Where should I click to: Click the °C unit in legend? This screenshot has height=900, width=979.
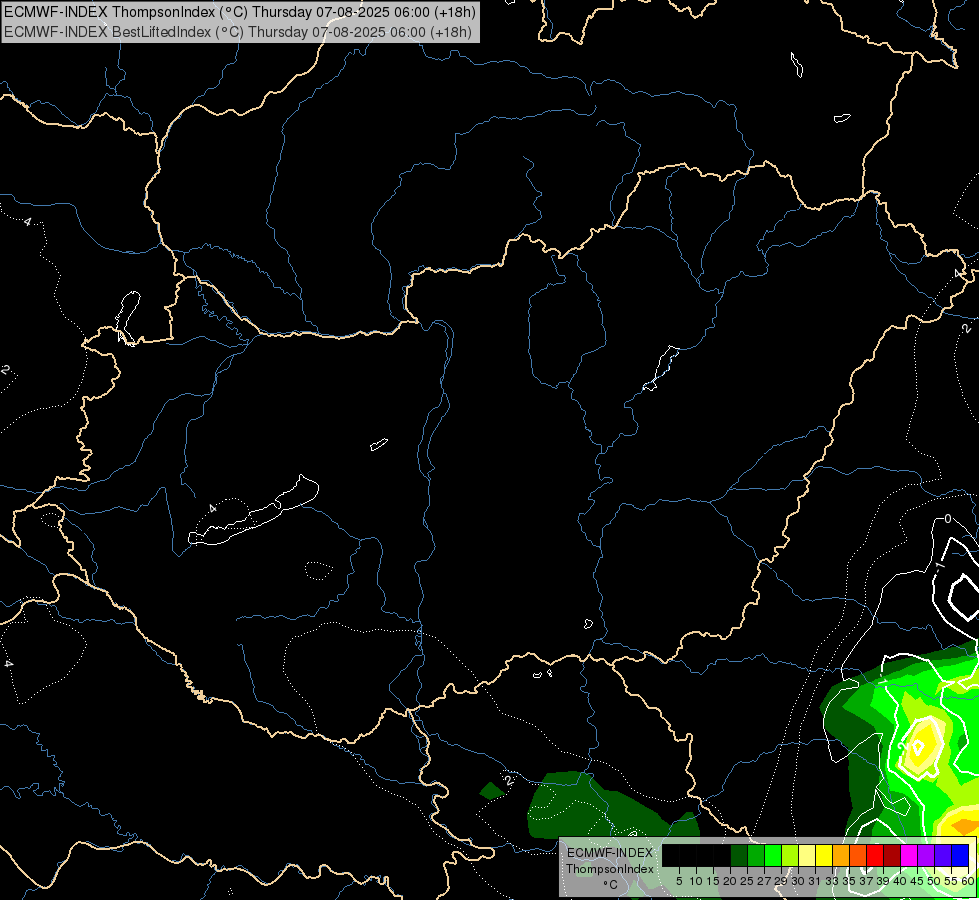click(x=611, y=884)
